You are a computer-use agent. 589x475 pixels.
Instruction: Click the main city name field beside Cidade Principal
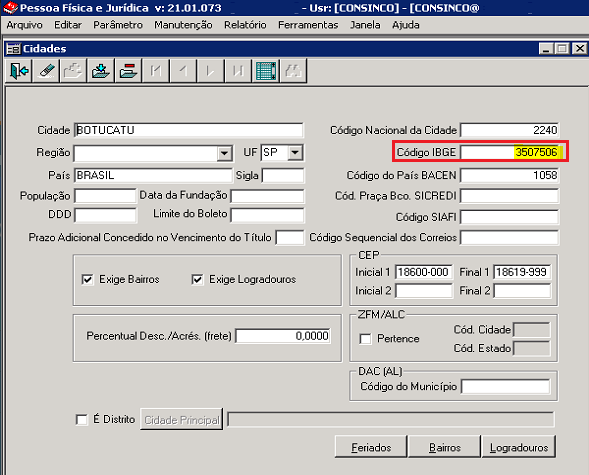click(x=391, y=419)
